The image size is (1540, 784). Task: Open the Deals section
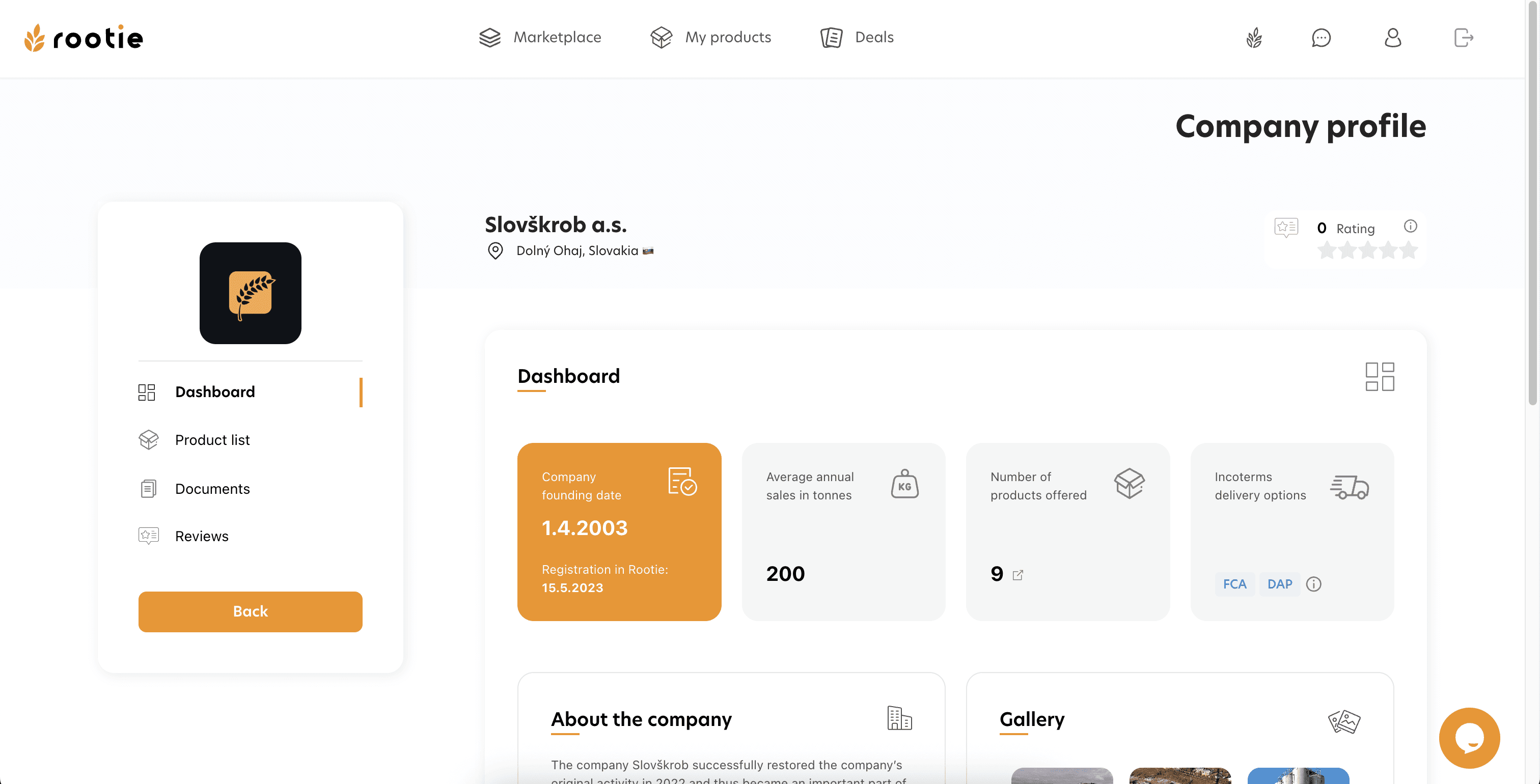[857, 37]
